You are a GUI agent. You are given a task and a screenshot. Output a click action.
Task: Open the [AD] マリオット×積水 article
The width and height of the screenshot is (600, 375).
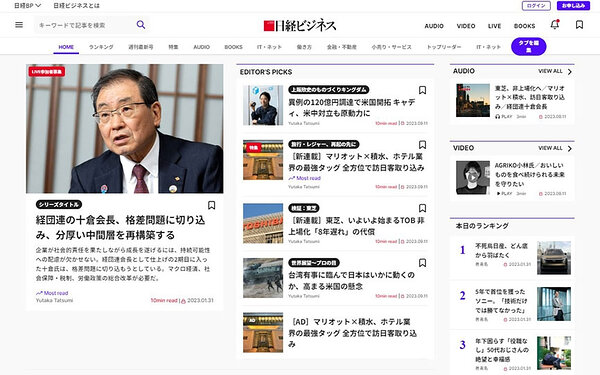(352, 333)
